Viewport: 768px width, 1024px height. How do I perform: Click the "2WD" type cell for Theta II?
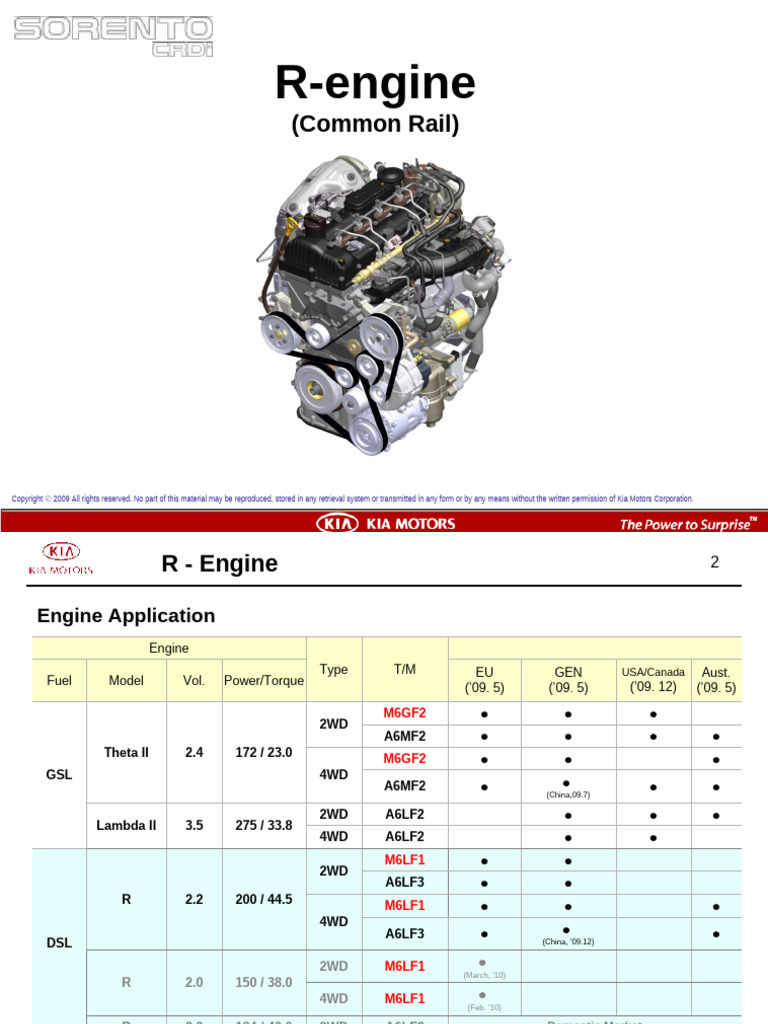pyautogui.click(x=334, y=724)
